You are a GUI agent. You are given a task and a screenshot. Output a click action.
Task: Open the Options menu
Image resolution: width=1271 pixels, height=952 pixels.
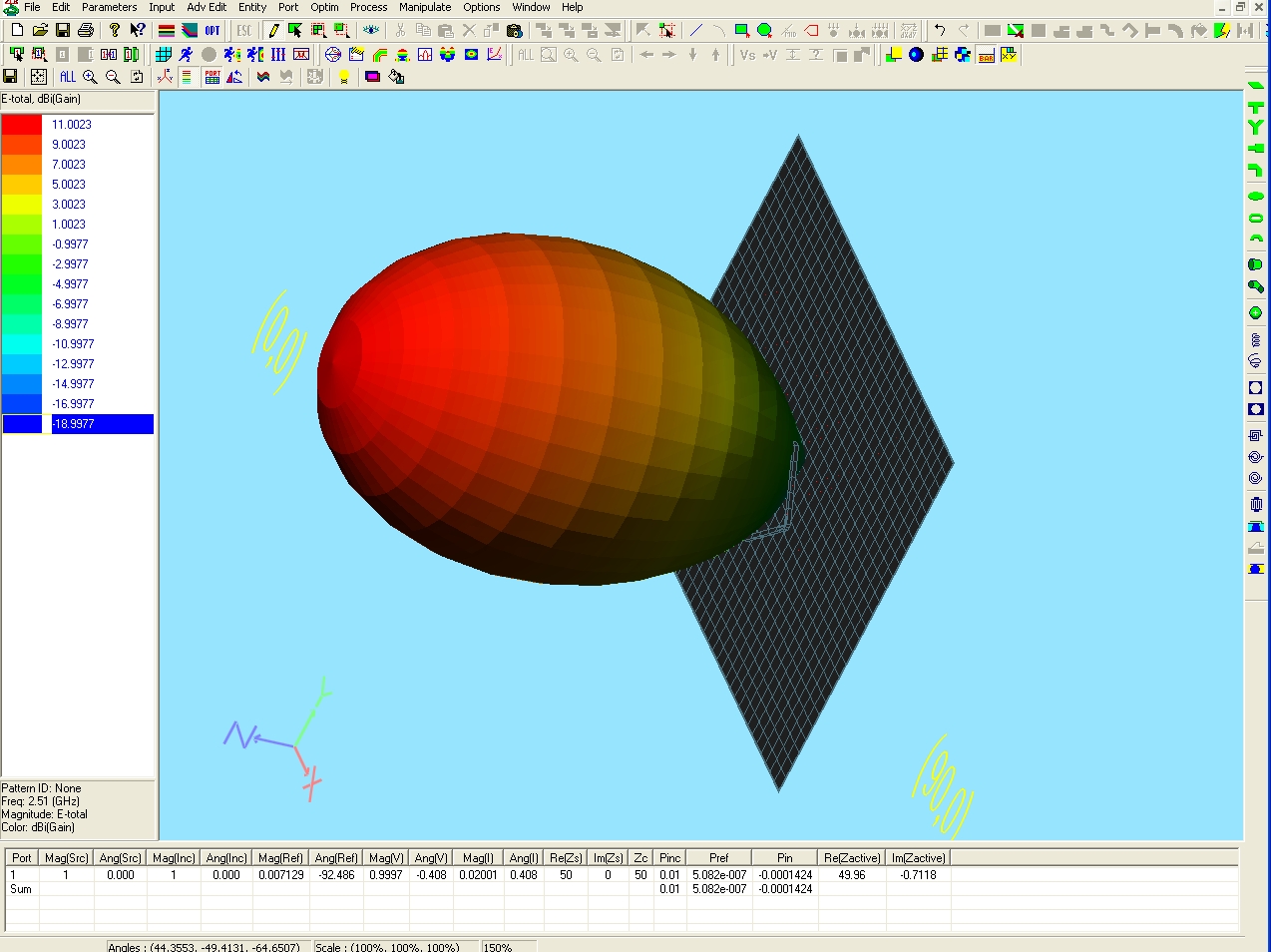pos(481,7)
